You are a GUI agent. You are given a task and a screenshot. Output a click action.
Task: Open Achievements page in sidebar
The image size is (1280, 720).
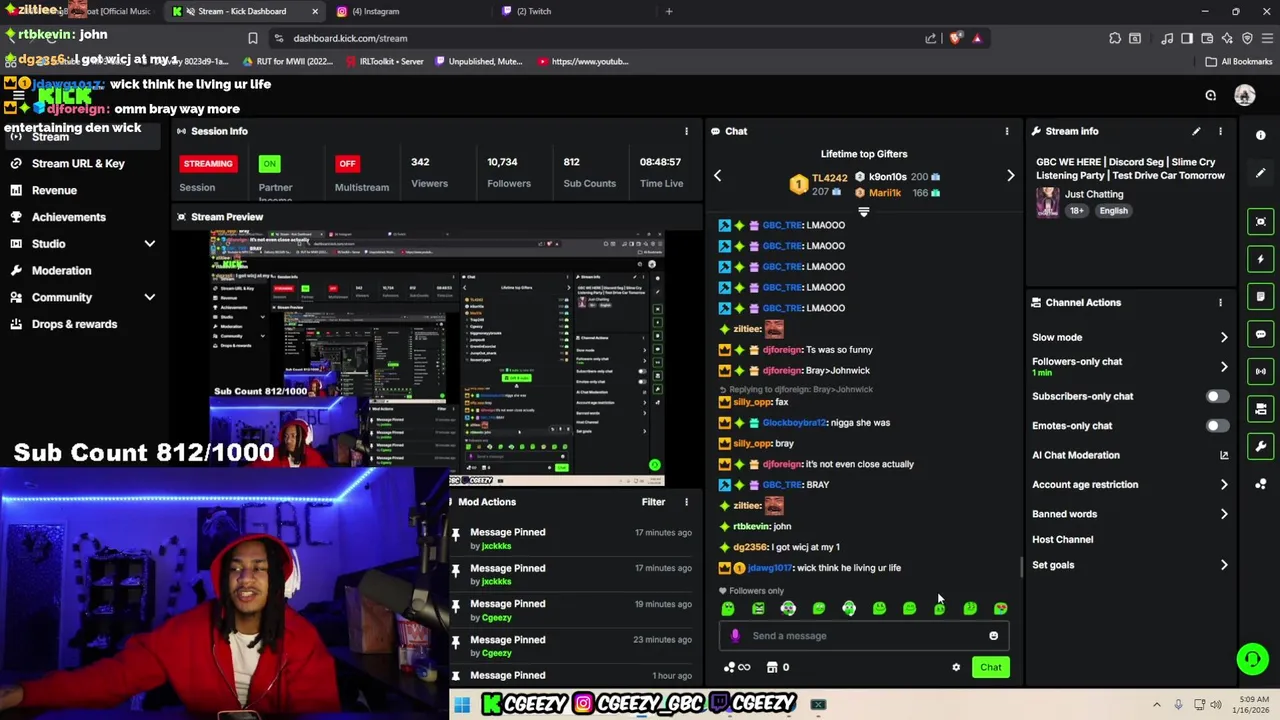(x=68, y=217)
